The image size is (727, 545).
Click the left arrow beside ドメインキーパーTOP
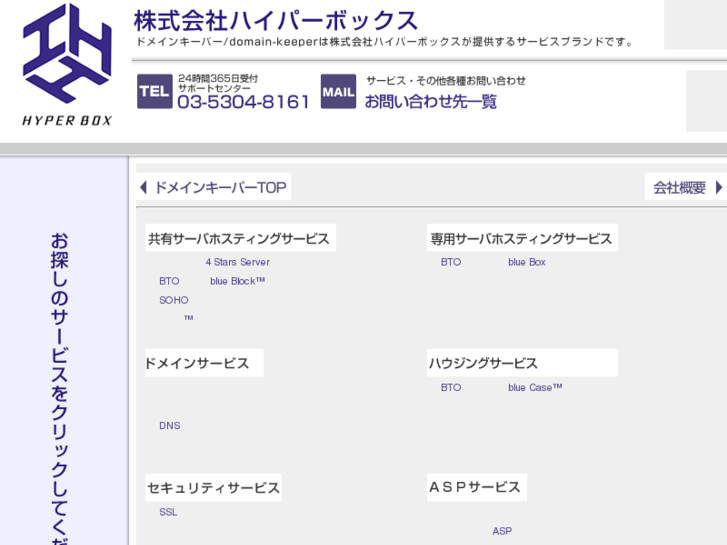coord(143,187)
